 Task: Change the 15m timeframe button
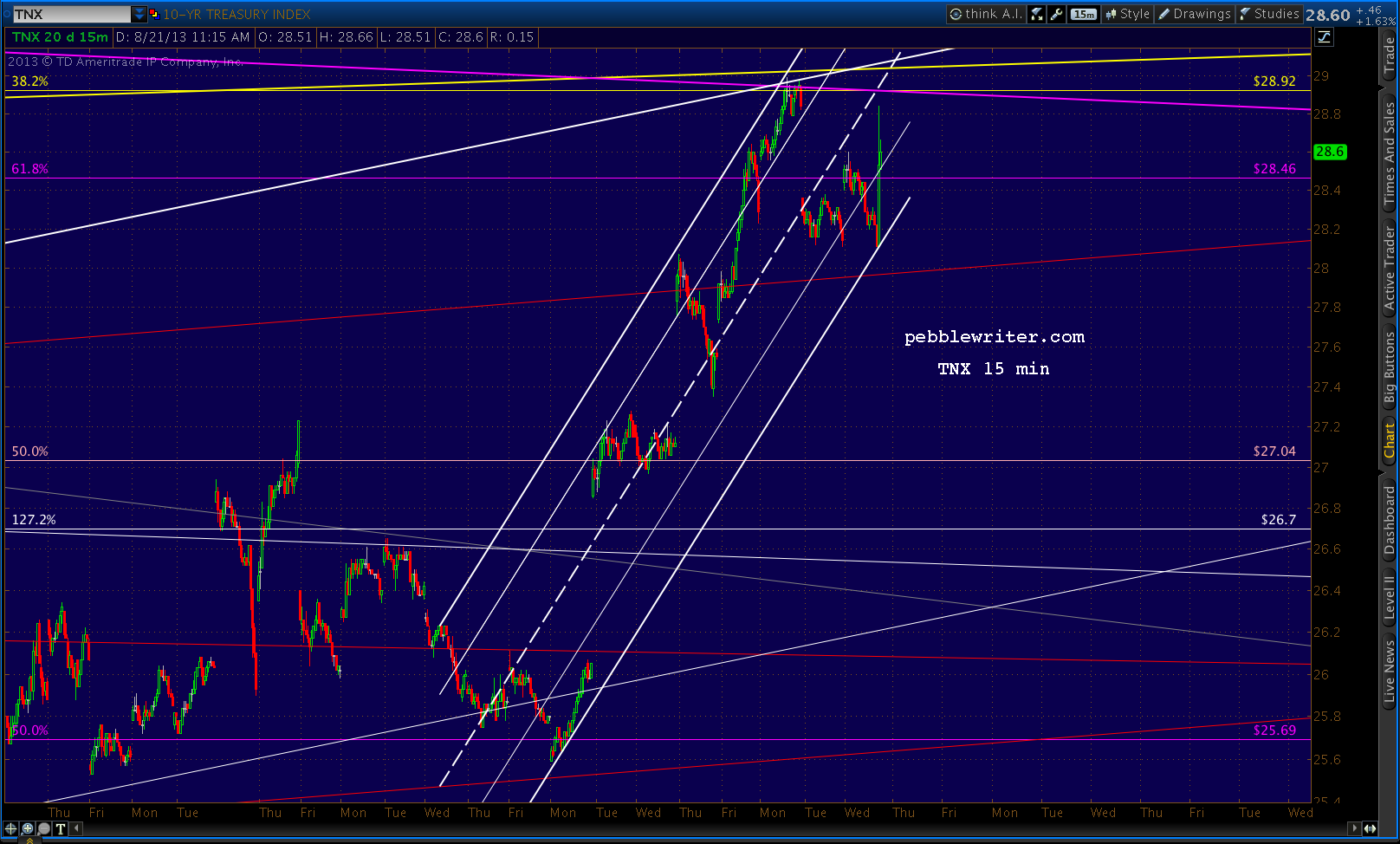pos(1083,14)
